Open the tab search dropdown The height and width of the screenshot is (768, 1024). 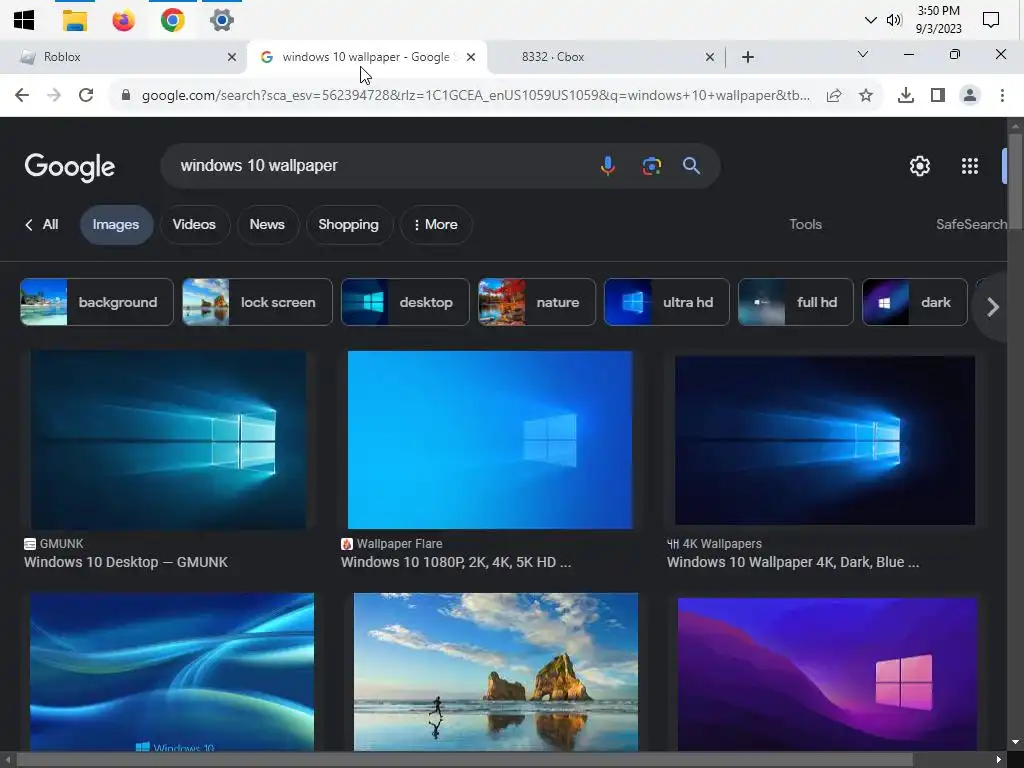click(x=863, y=54)
